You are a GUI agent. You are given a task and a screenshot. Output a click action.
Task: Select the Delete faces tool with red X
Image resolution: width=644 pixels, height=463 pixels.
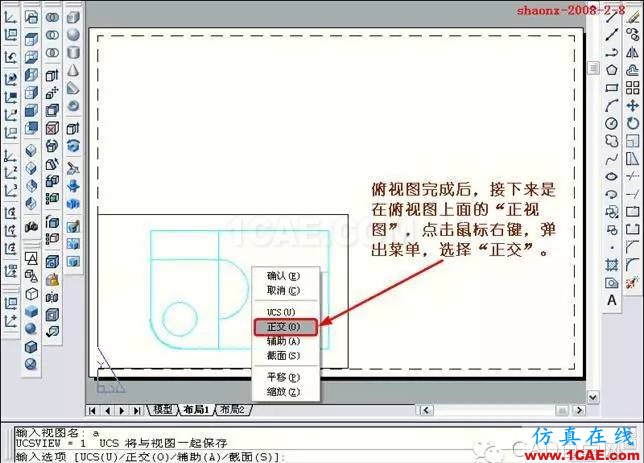click(x=52, y=128)
